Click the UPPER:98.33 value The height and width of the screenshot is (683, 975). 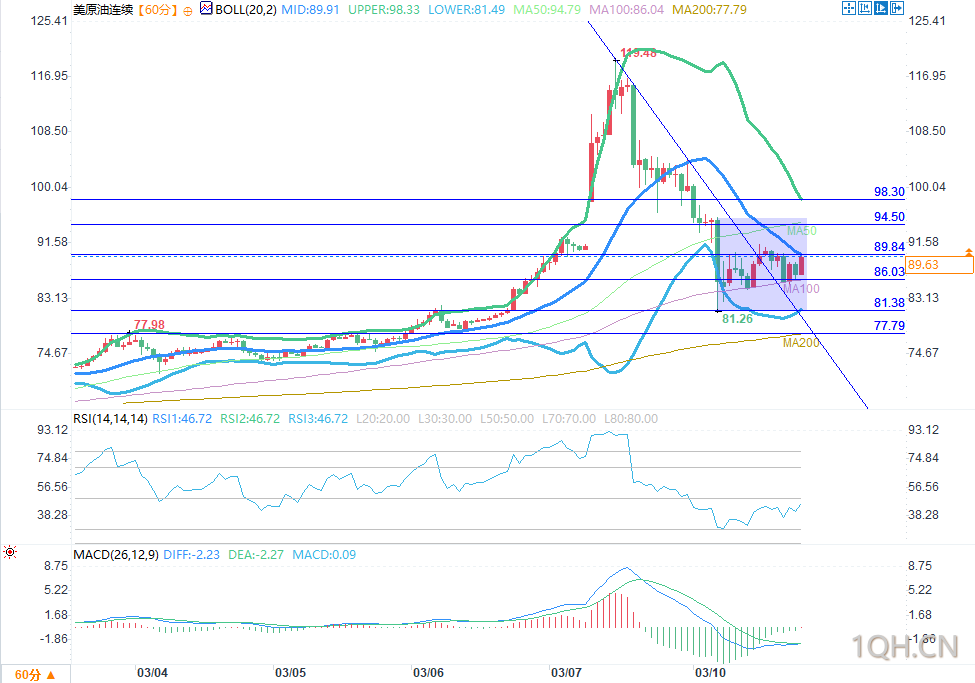384,10
